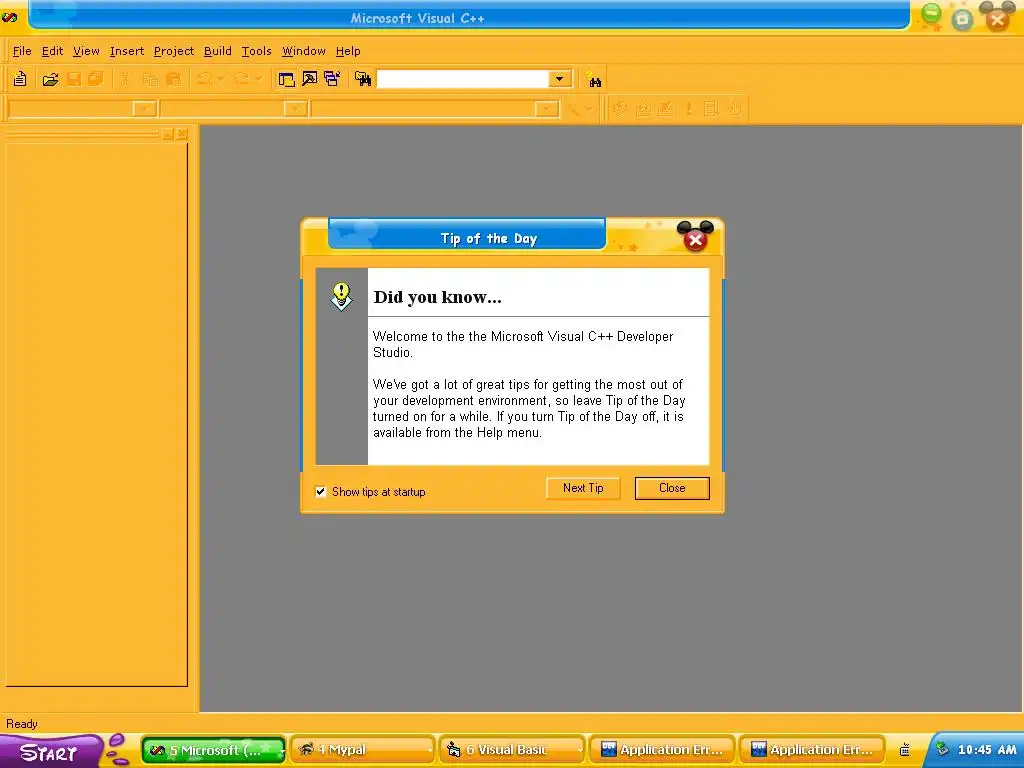
Task: Switch to 6 Visual Basic taskbar group
Action: coord(512,750)
